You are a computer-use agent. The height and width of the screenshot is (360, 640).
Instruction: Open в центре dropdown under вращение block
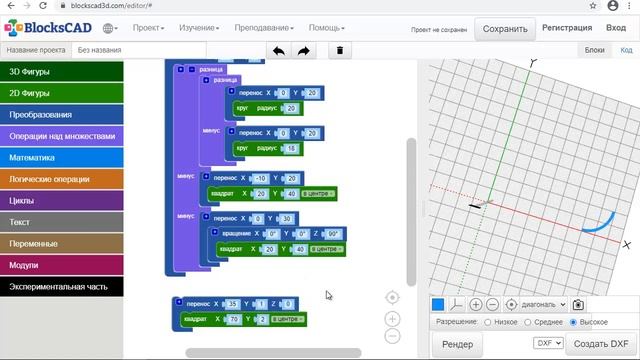point(327,249)
